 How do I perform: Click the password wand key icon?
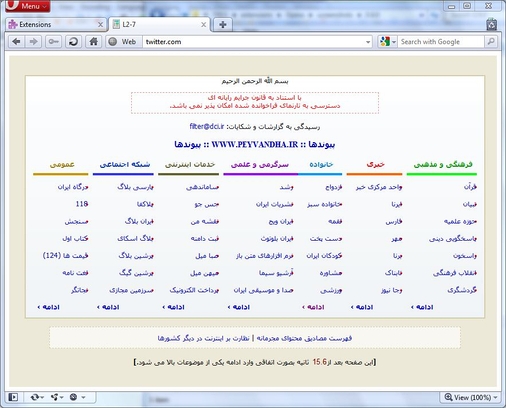pyautogui.click(x=54, y=42)
